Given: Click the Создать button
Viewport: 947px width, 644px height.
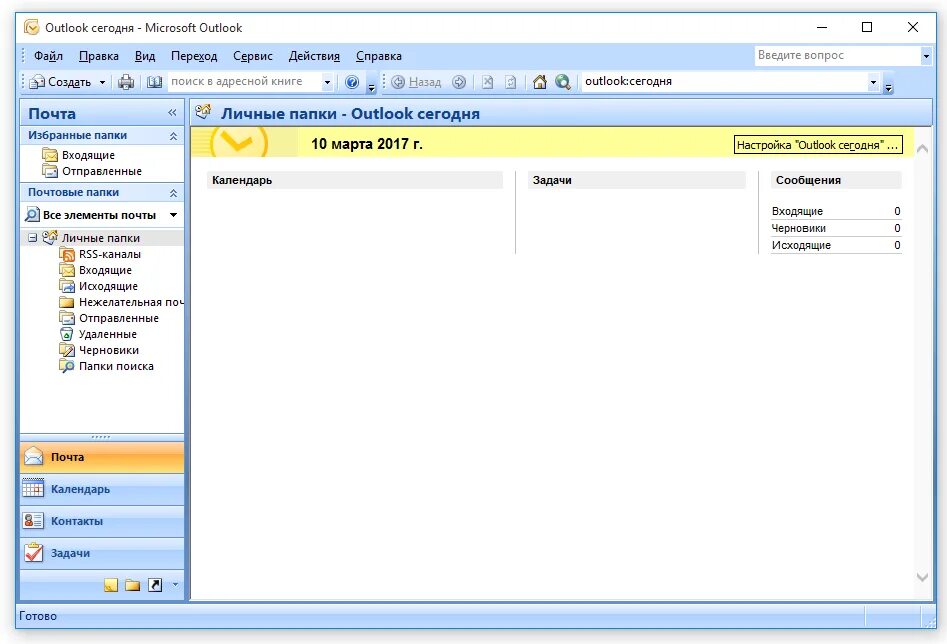Looking at the screenshot, I should point(61,82).
